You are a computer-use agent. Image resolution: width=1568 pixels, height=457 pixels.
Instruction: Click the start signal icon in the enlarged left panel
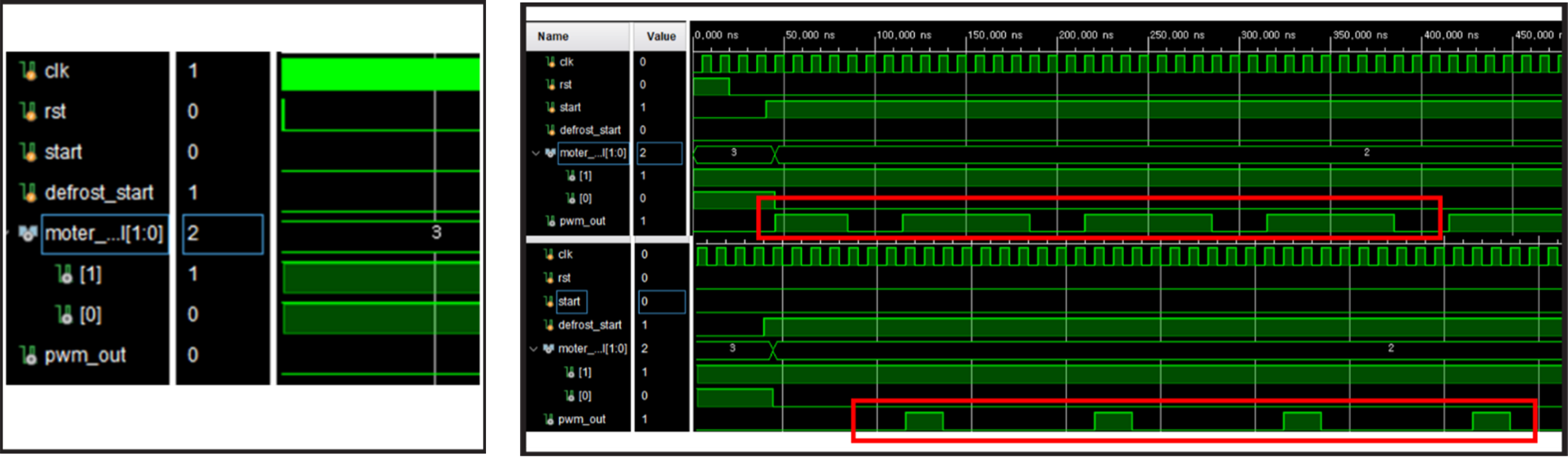pyautogui.click(x=28, y=152)
